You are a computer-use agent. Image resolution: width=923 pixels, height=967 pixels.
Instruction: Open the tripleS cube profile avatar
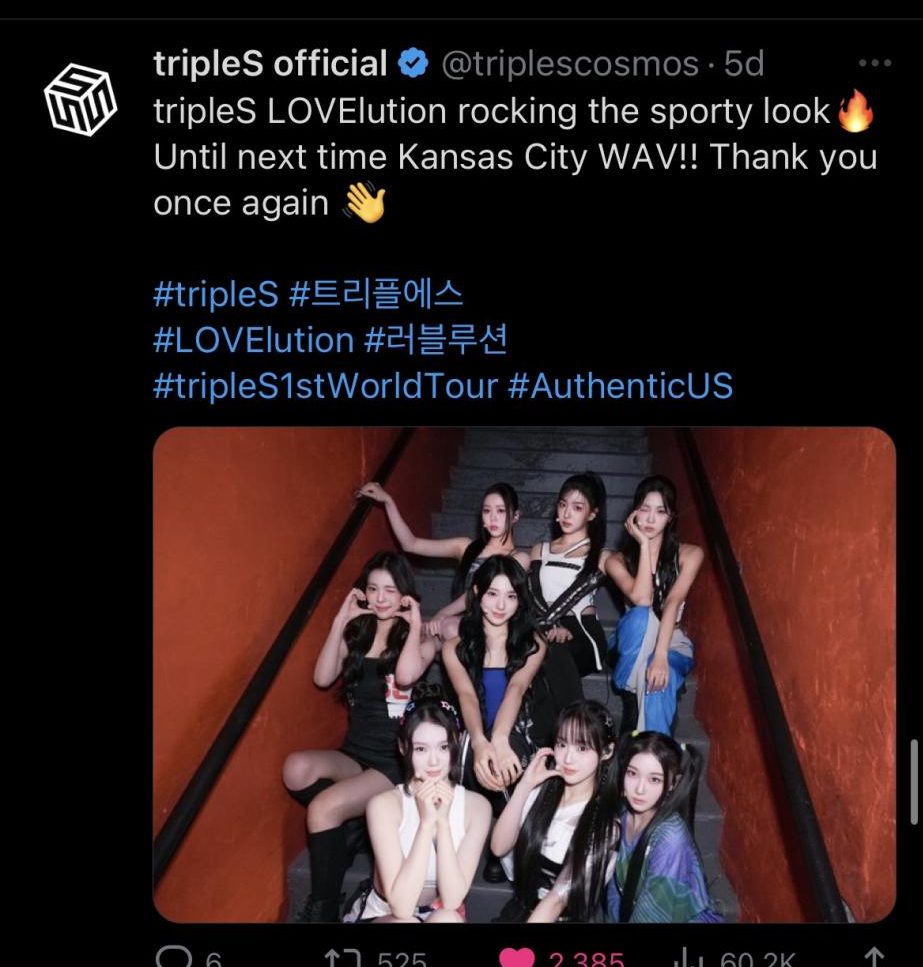pyautogui.click(x=80, y=99)
